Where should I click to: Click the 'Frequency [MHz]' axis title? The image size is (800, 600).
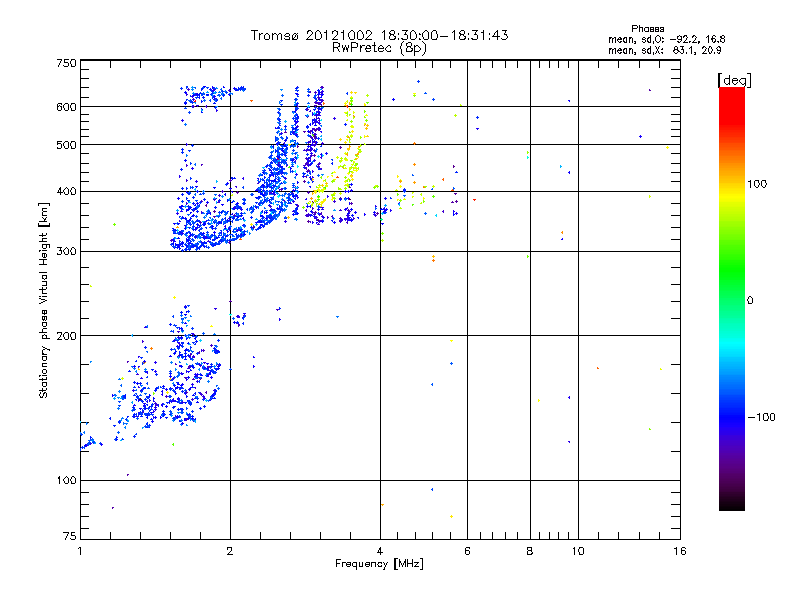[379, 564]
